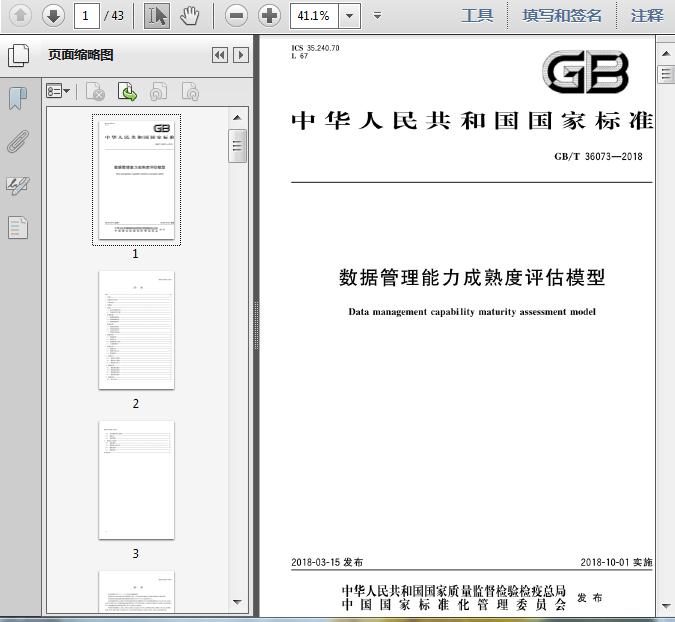Screen dimensions: 675x622
Task: Open the zoom level dropdown arrow
Action: coord(350,16)
